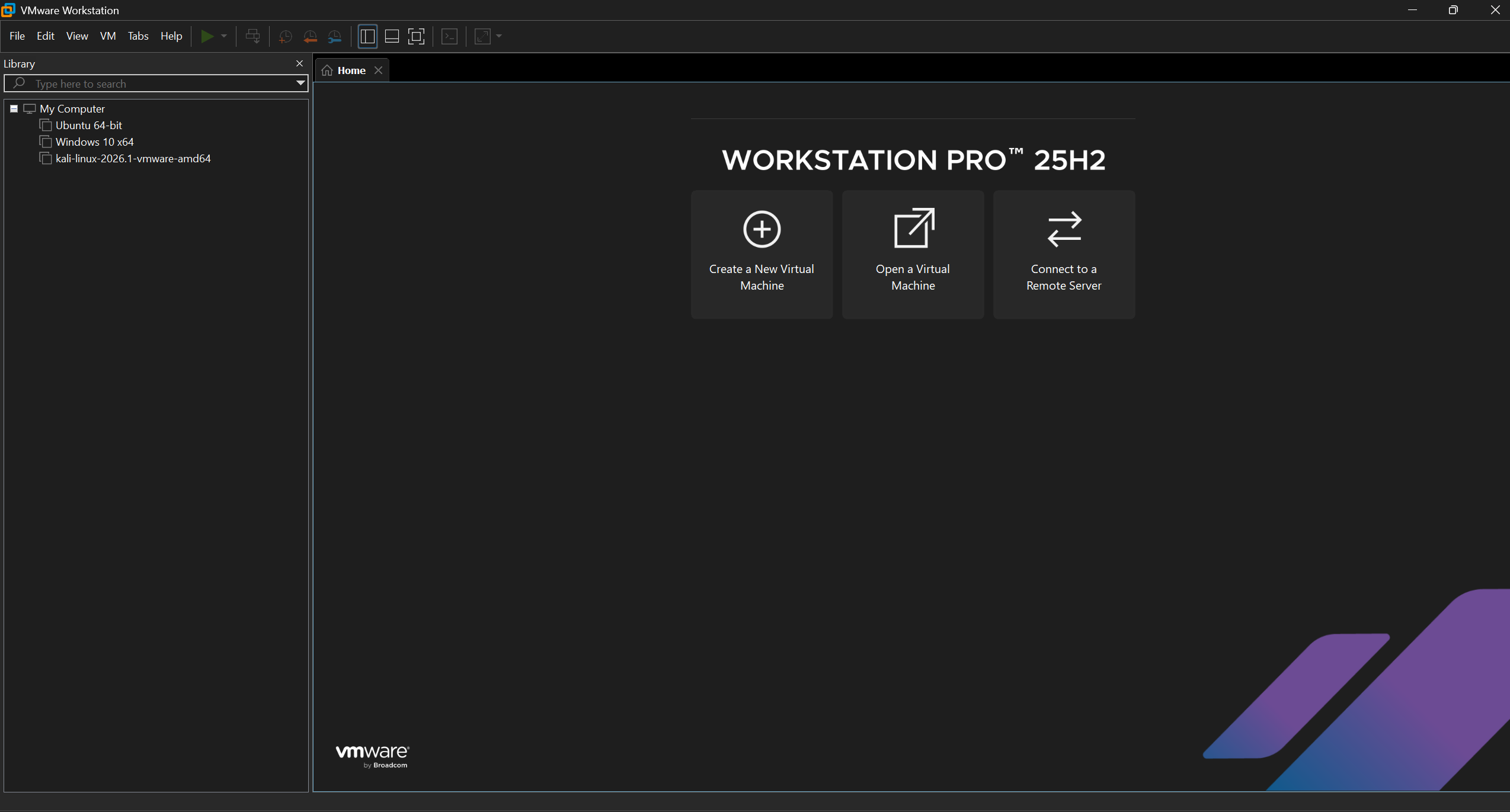This screenshot has width=1510, height=812.
Task: Click the Library search input field
Action: coord(156,84)
